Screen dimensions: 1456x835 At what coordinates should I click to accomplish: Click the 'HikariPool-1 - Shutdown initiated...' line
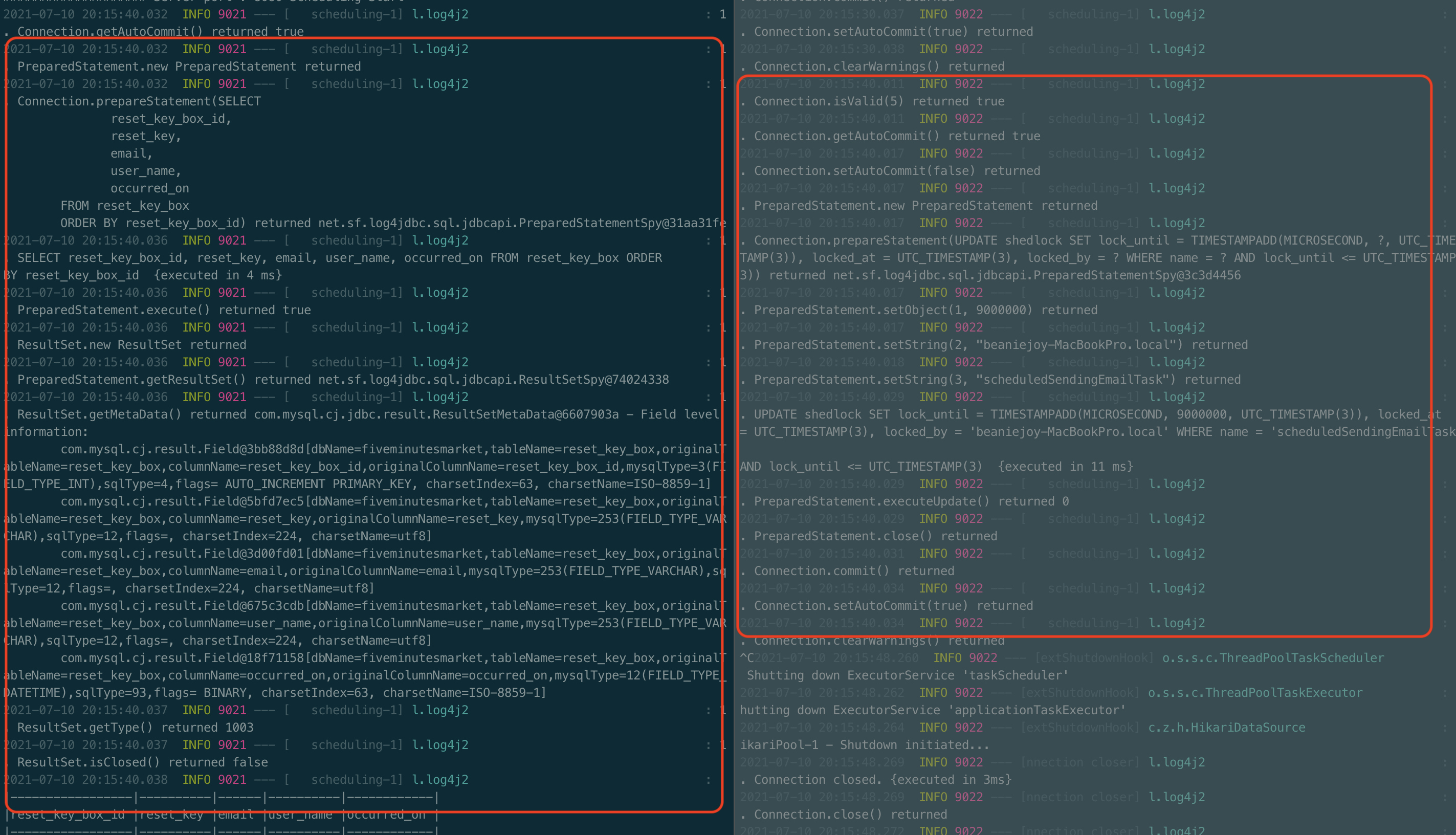click(x=864, y=745)
